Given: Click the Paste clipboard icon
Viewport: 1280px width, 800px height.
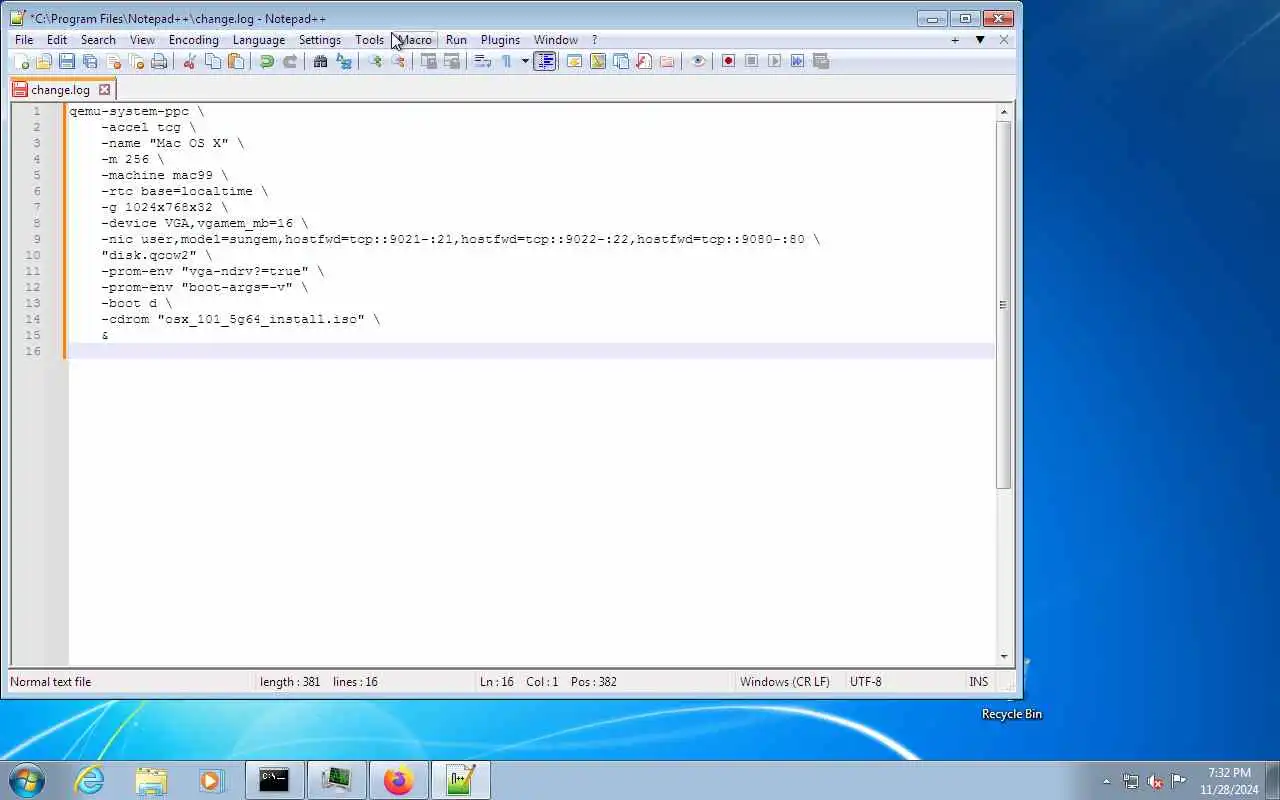Looking at the screenshot, I should click(236, 61).
